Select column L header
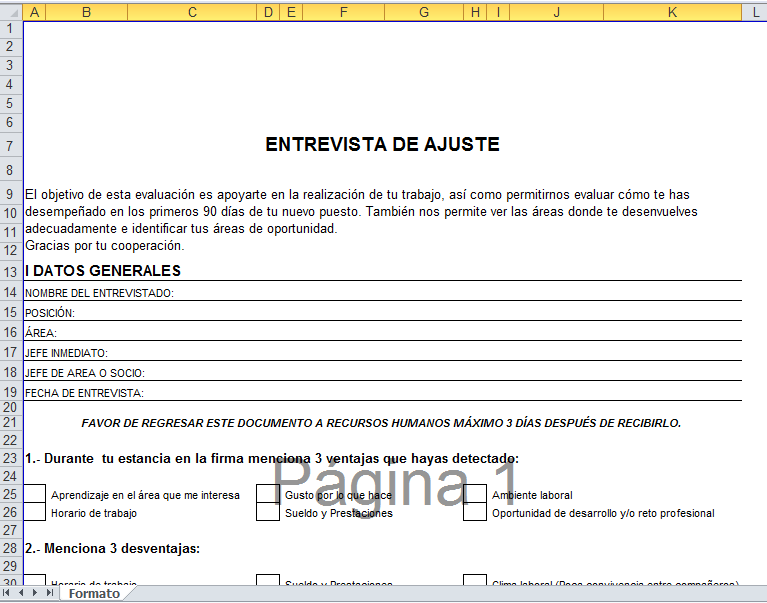The width and height of the screenshot is (767, 603). coord(755,12)
